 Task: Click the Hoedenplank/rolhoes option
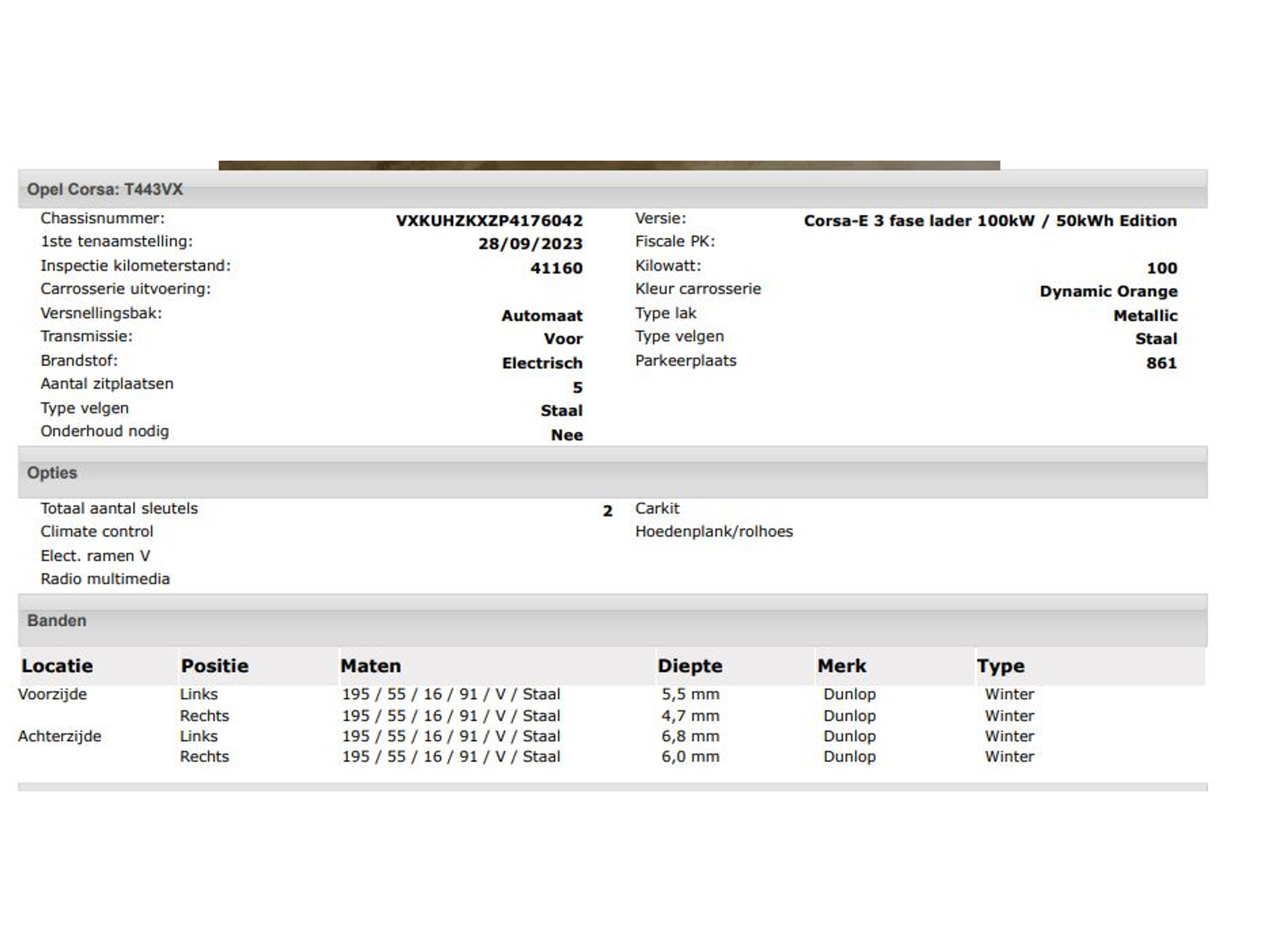[x=713, y=532]
